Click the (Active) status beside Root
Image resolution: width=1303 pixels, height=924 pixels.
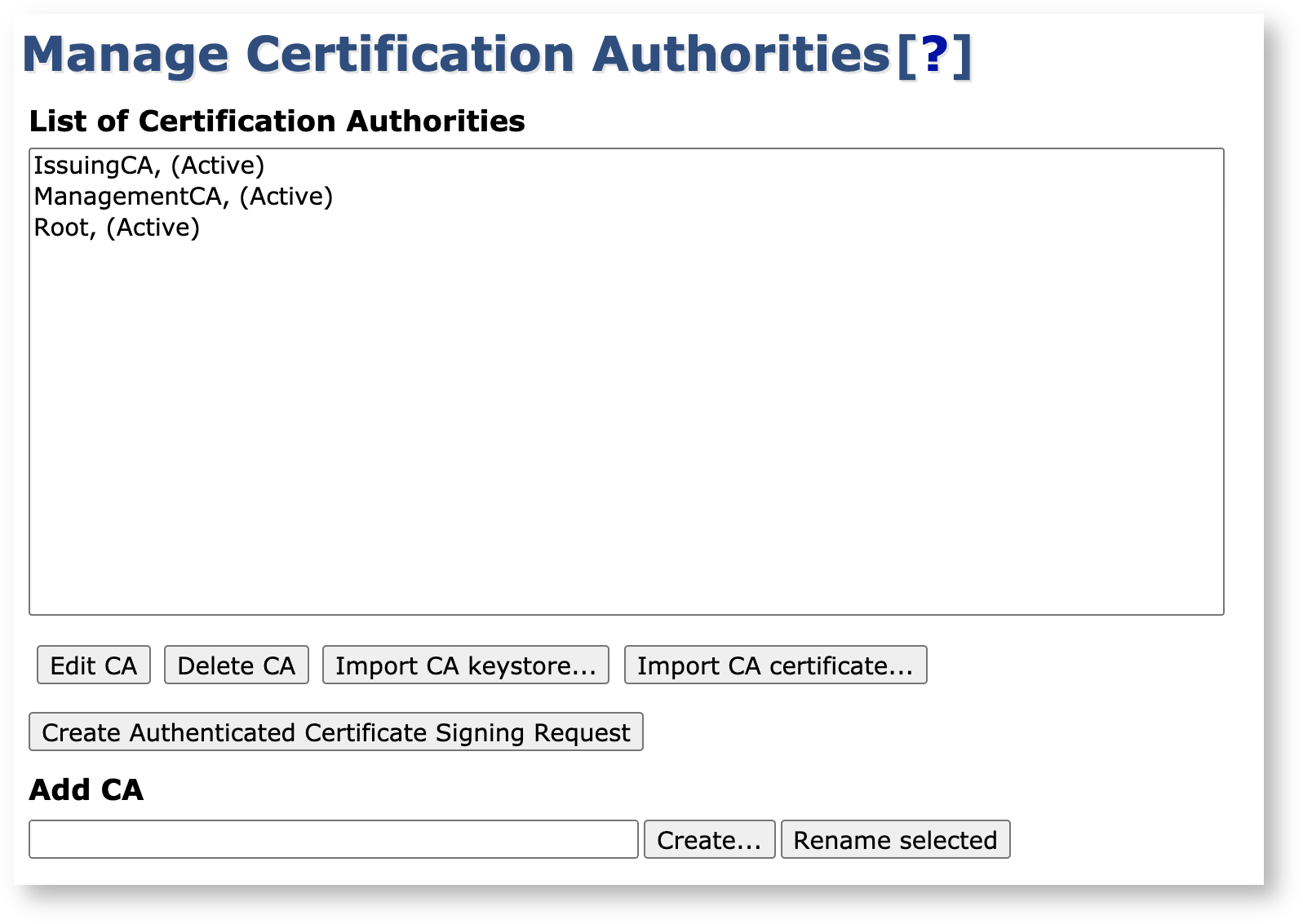coord(153,228)
